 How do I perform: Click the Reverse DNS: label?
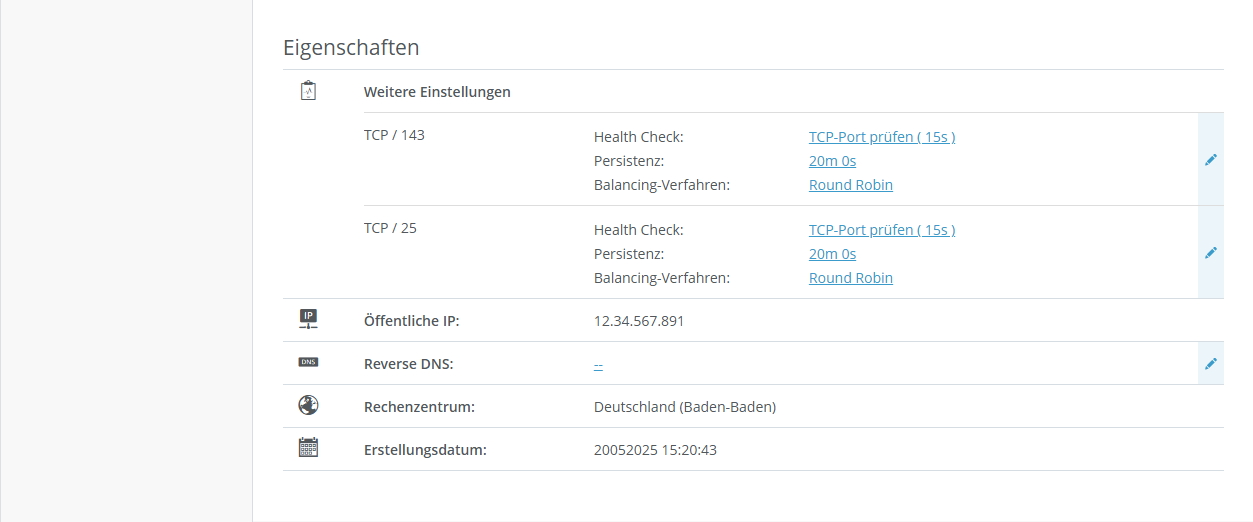409,364
